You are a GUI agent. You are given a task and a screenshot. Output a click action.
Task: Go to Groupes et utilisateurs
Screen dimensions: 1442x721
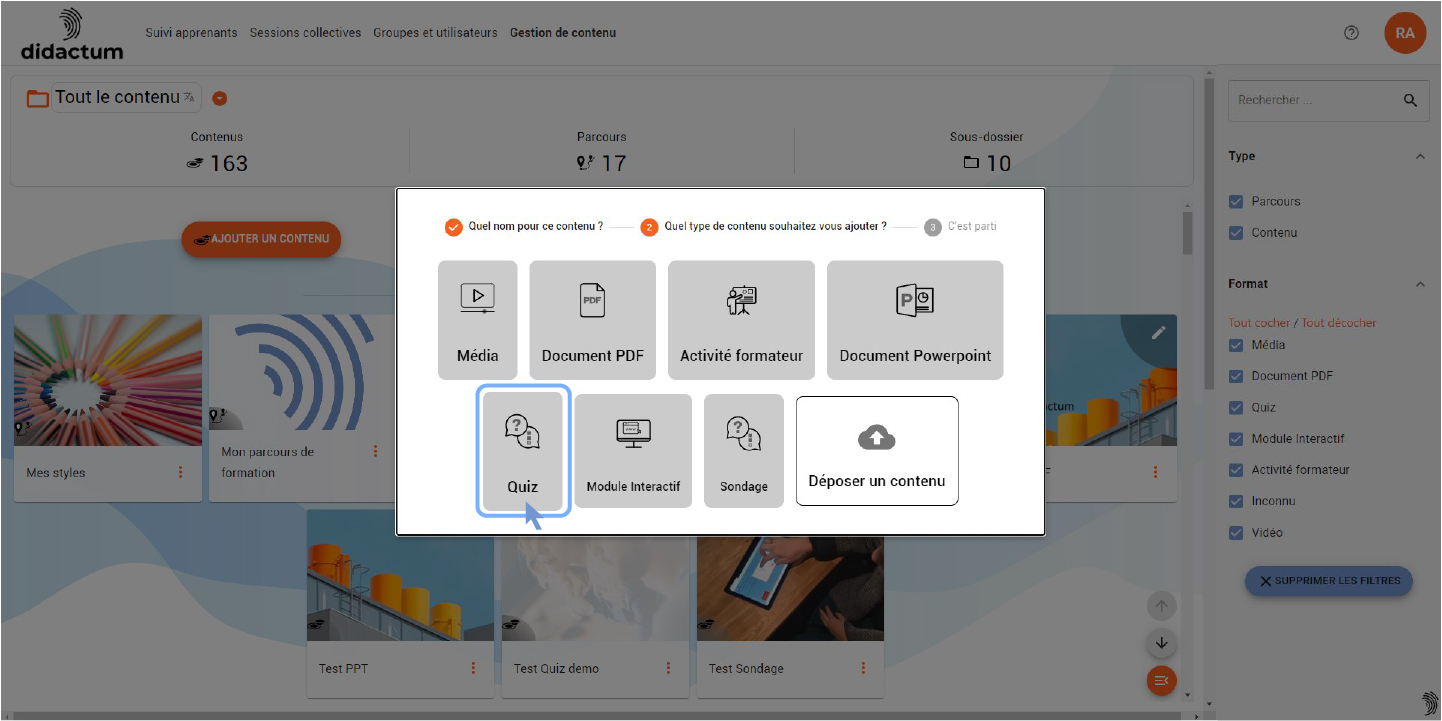click(x=435, y=33)
